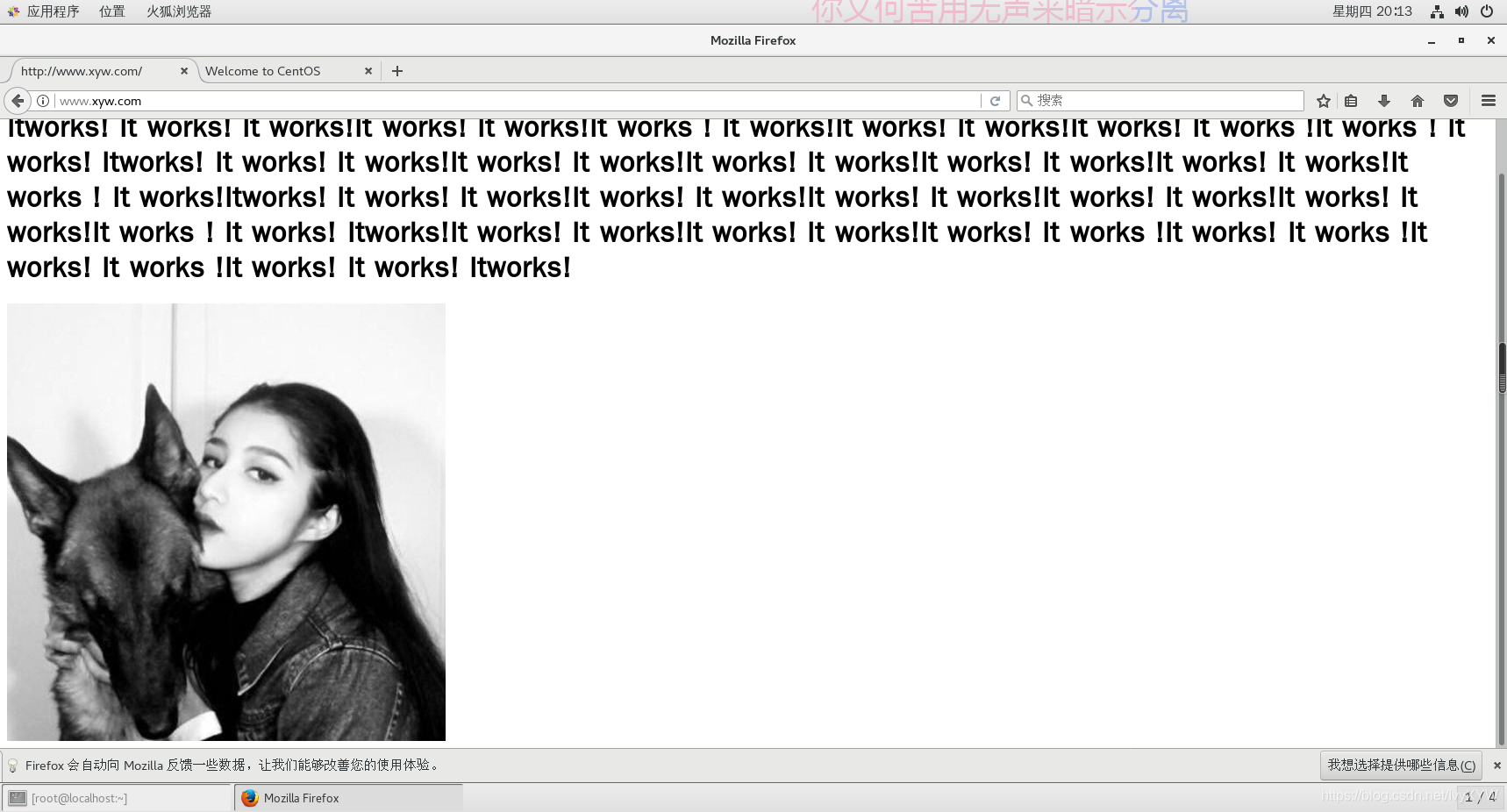
Task: Reload the page with the refresh icon
Action: click(x=995, y=101)
